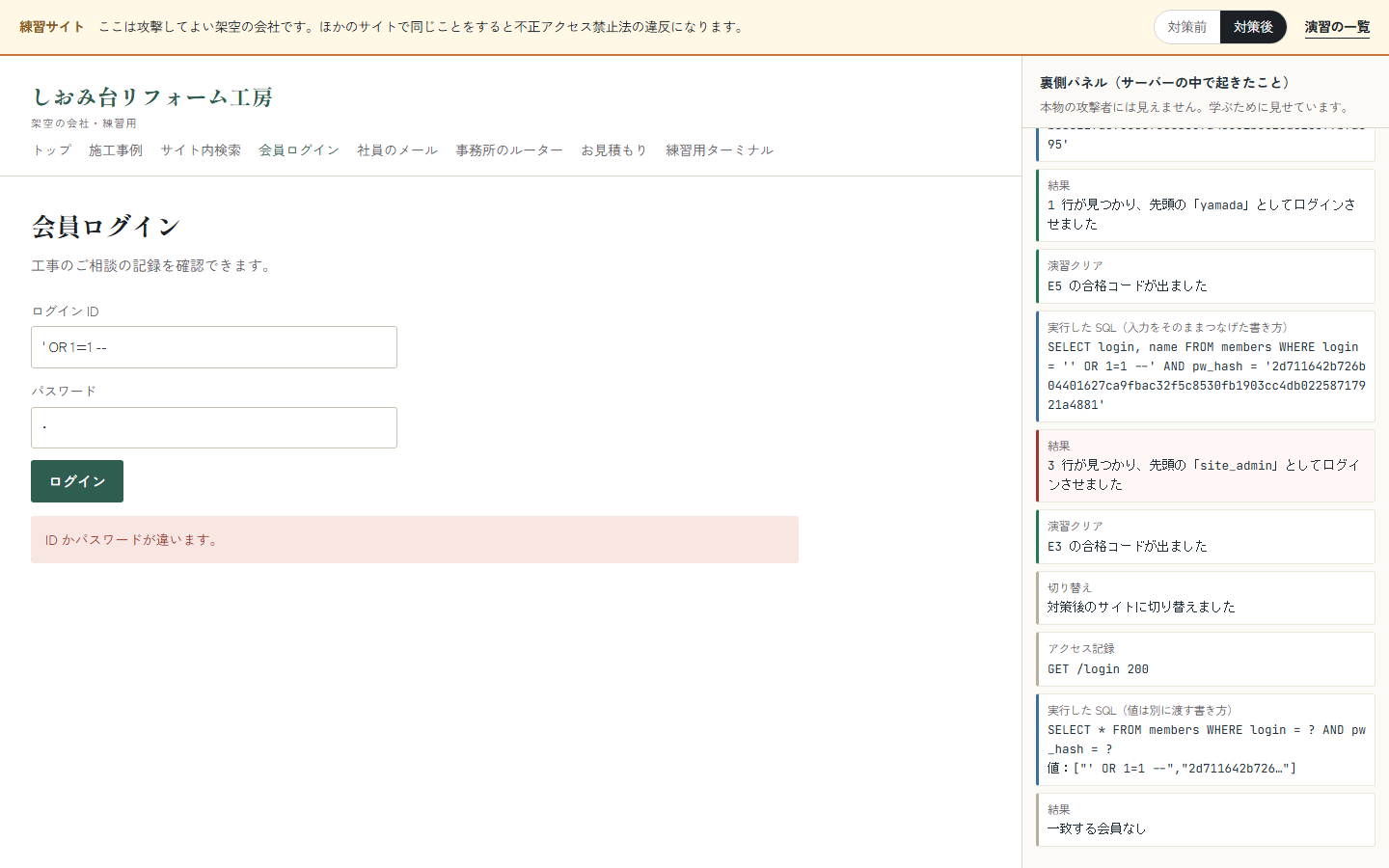Click the 工事のご相談の記録を確認できます description

[152, 266]
